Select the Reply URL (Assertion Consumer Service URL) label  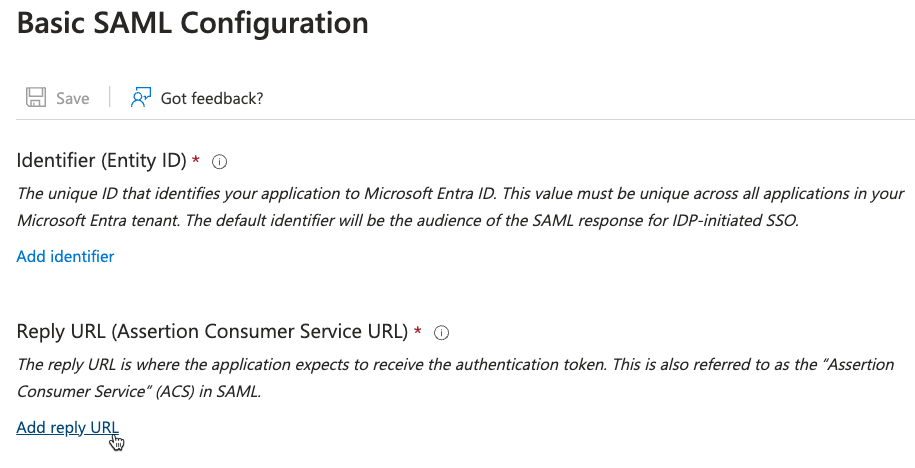[x=212, y=331]
